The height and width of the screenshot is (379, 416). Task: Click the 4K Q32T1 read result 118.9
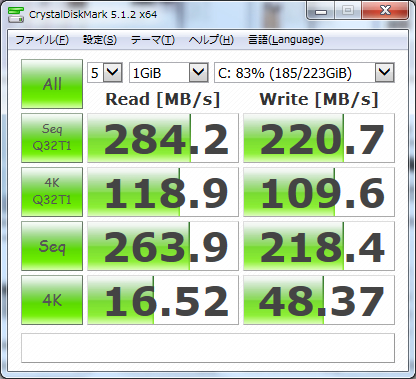(x=163, y=192)
